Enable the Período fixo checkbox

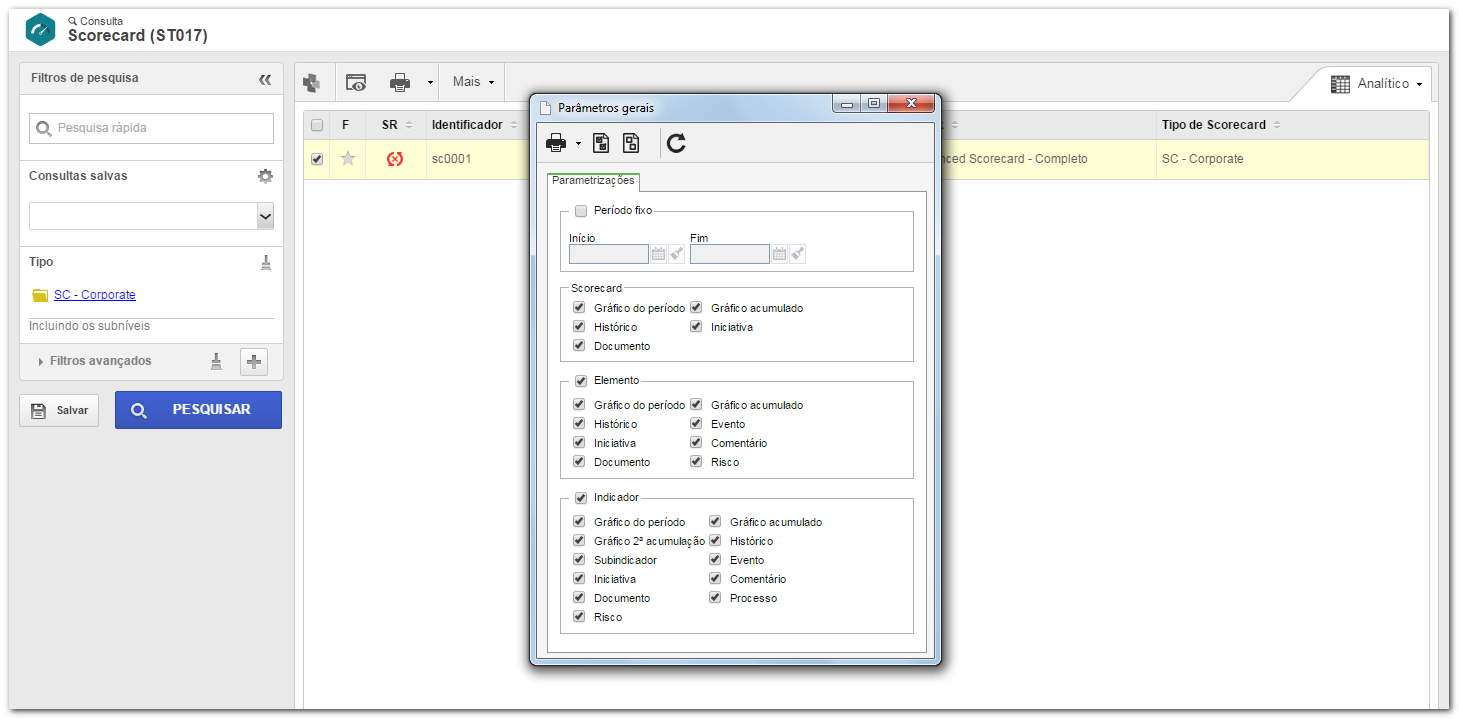(x=581, y=211)
